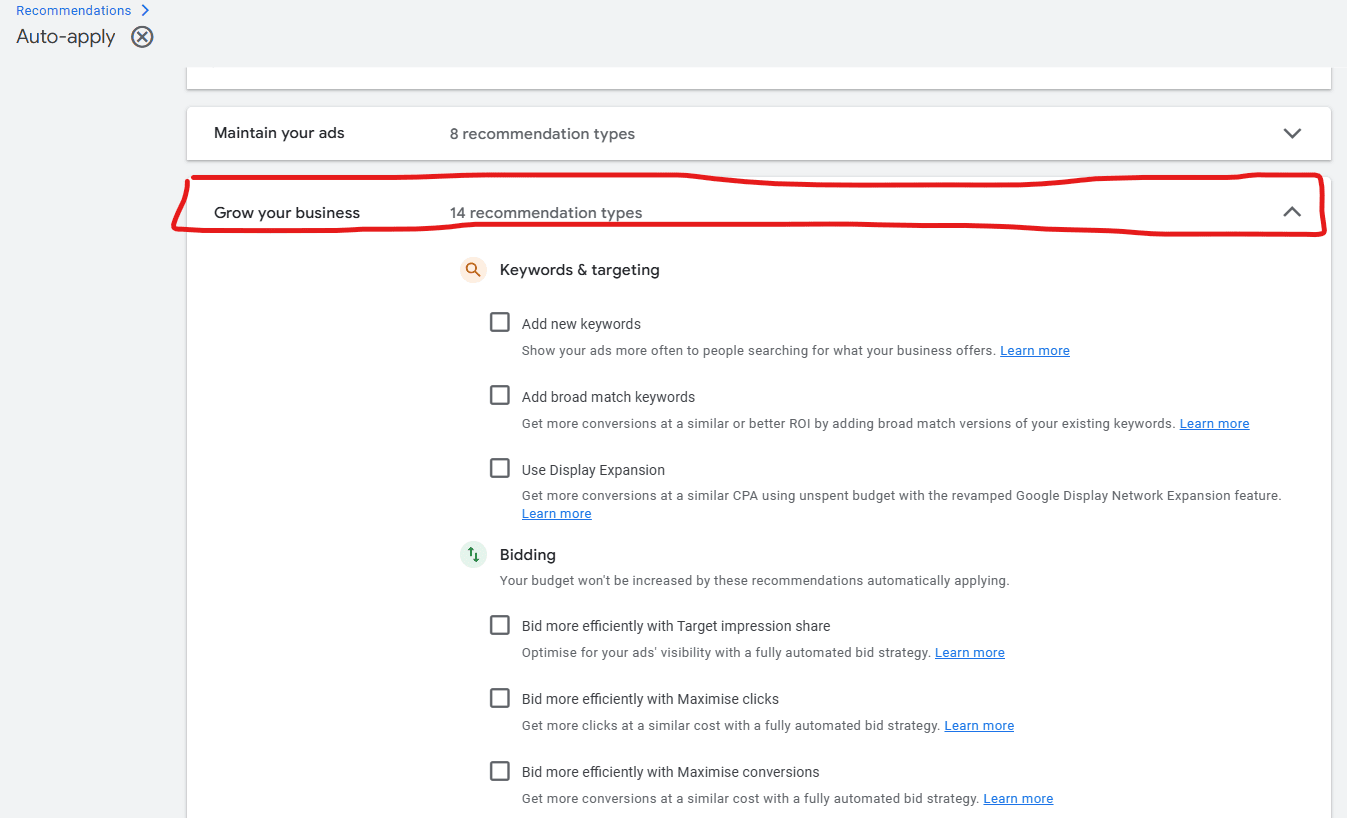The width and height of the screenshot is (1347, 818).
Task: Open Learn more for Maximise conversions
Action: [1018, 799]
